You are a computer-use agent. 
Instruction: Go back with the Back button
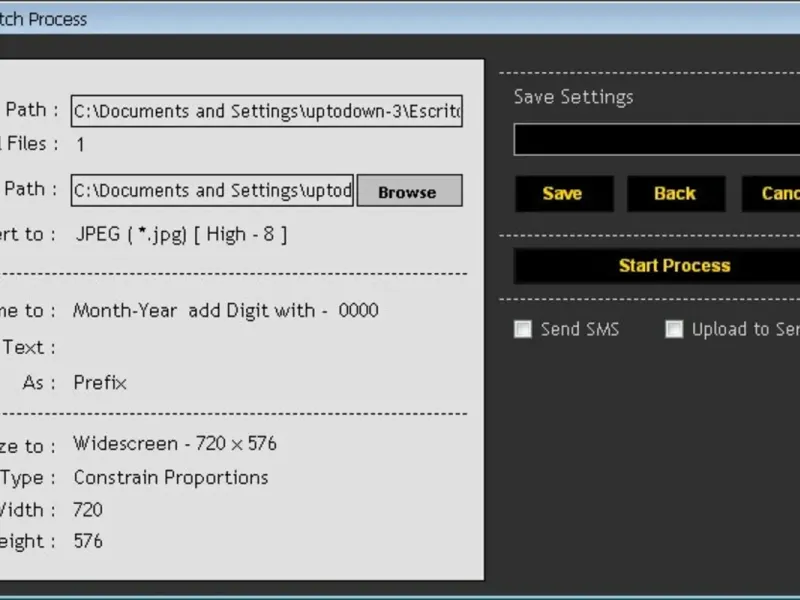click(x=676, y=193)
